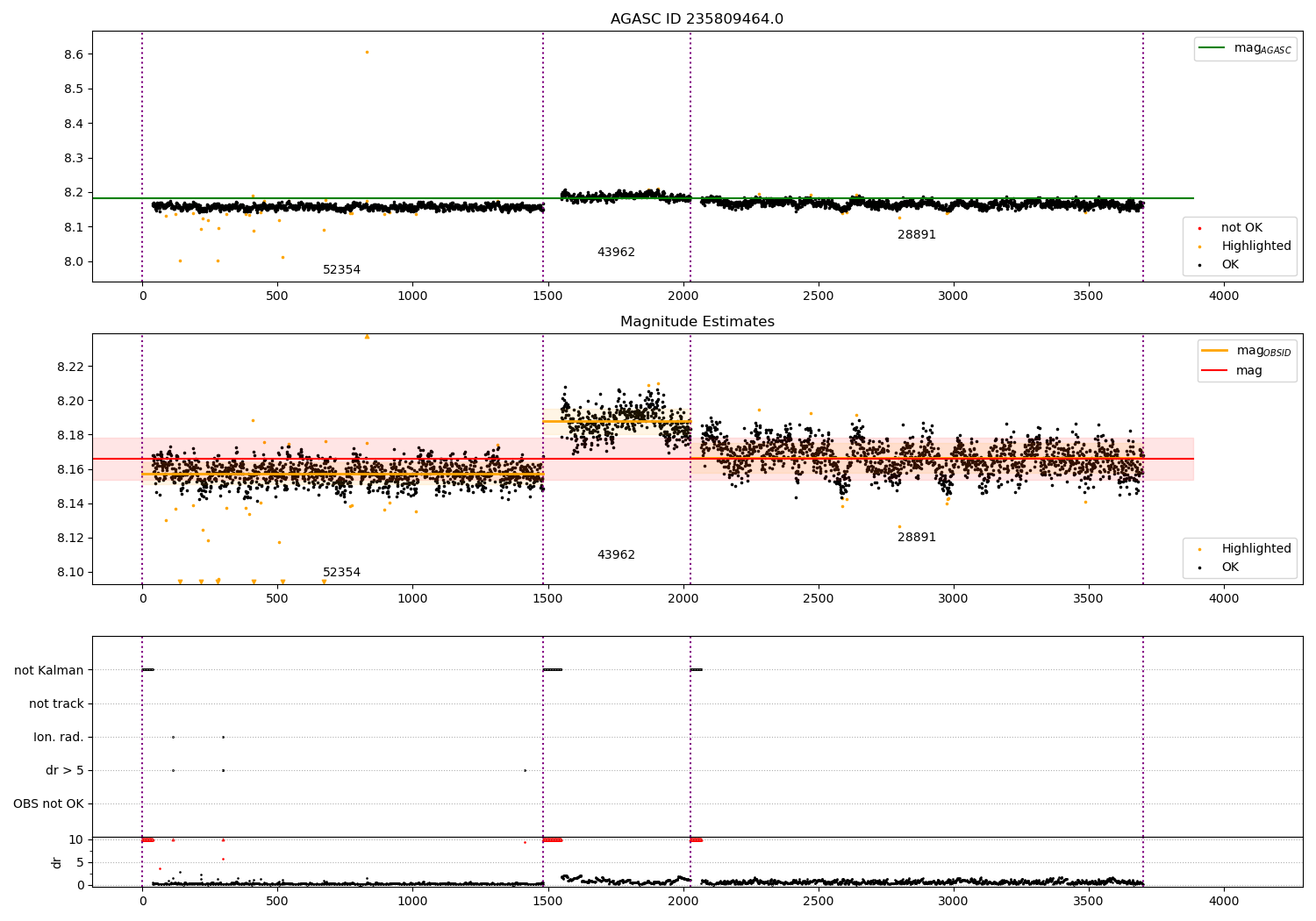Screen dimensions: 1316x921
Task: Click the 'not Kalman' axis label
Action: coord(49,671)
